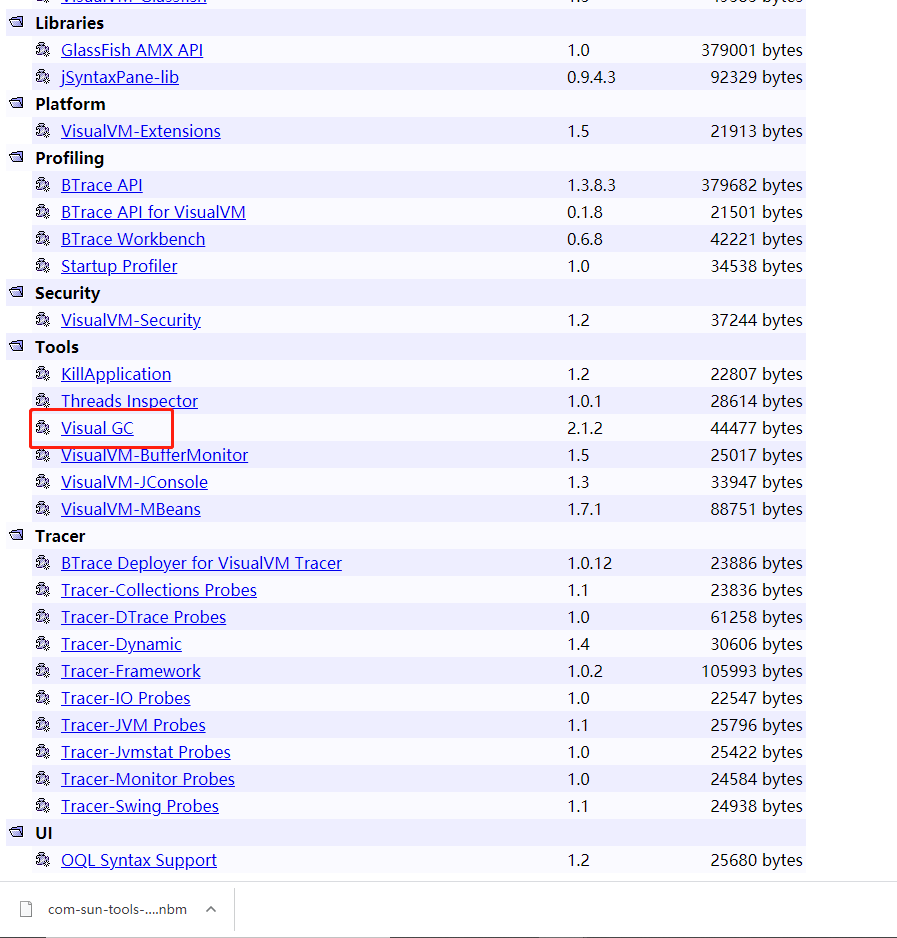
Task: Click the plugin icon beside Visual GC
Action: tap(42, 428)
